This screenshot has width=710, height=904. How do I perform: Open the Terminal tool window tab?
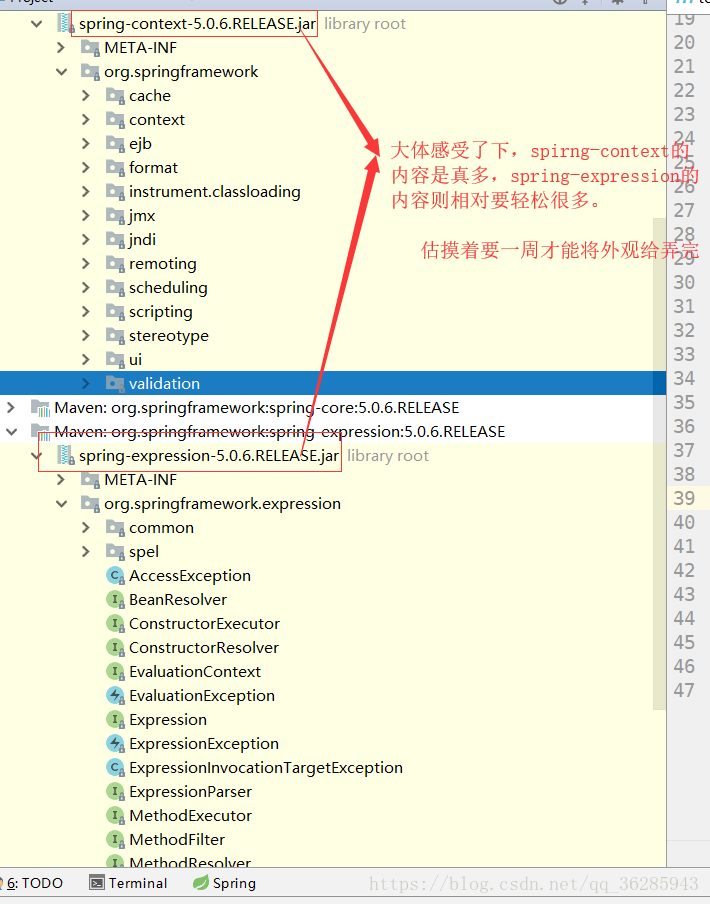128,883
